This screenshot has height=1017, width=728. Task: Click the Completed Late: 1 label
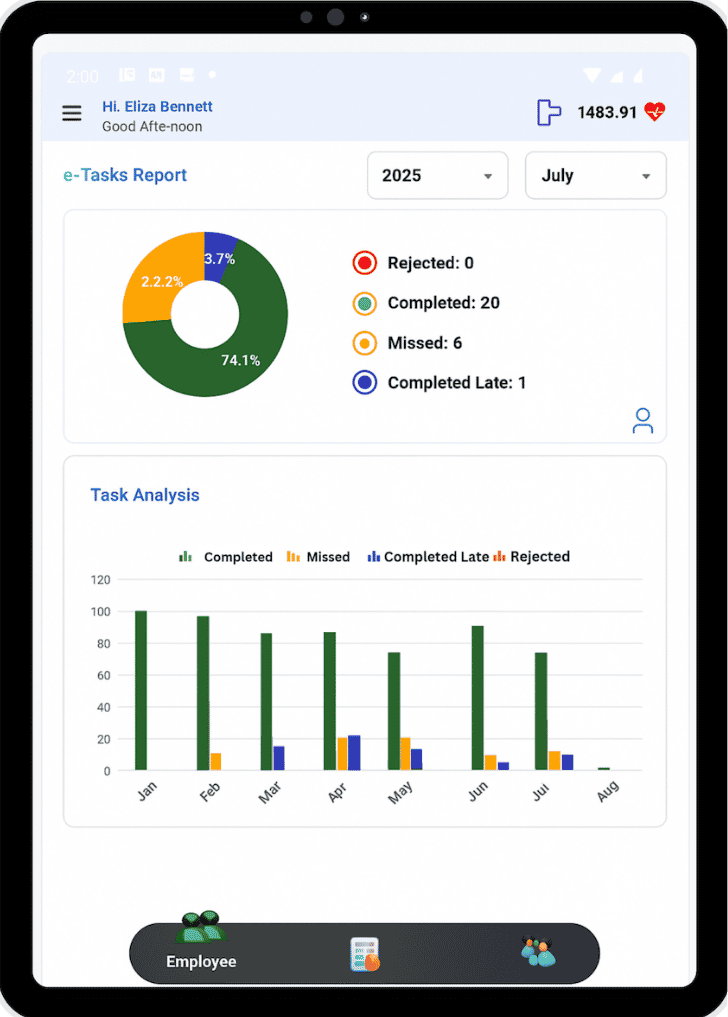pos(457,383)
